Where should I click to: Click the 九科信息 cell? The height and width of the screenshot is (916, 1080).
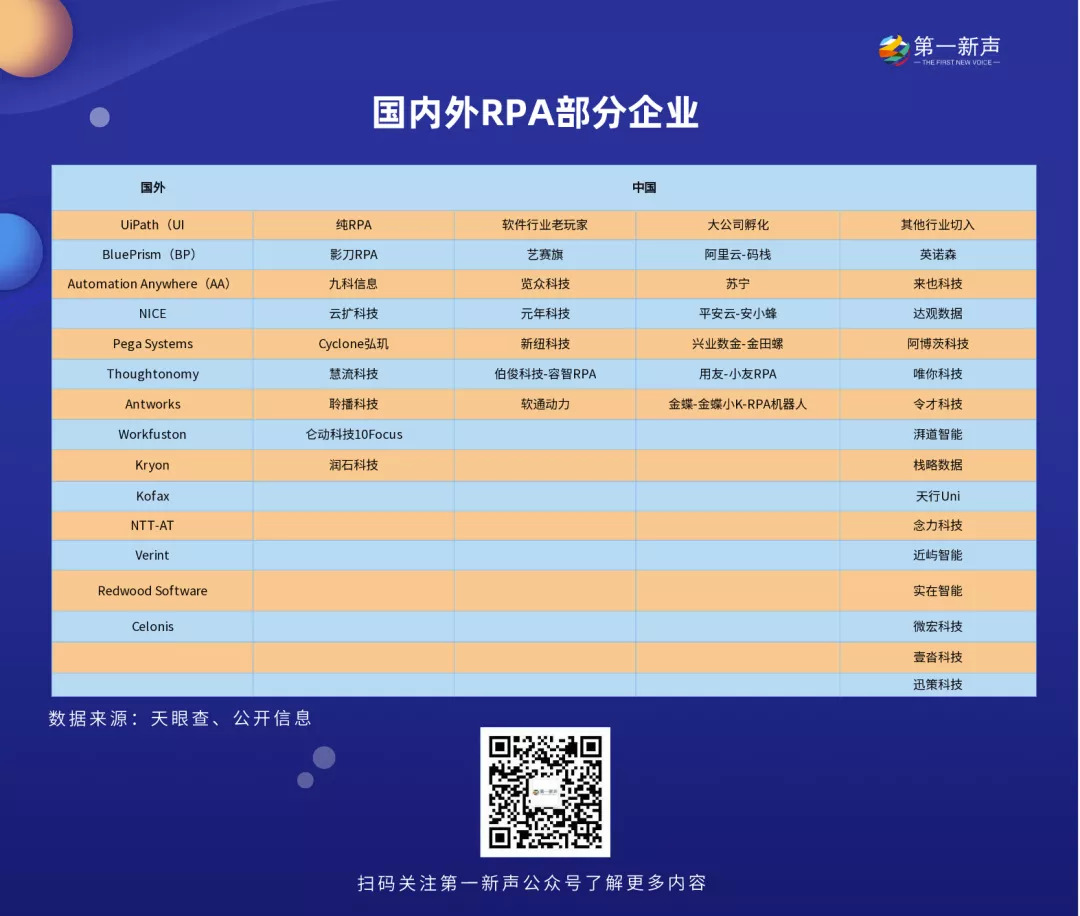353,284
